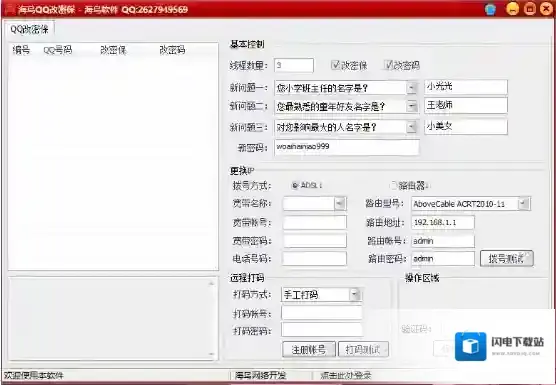Expand the 路由型号 AboveCable dropdown

click(524, 203)
